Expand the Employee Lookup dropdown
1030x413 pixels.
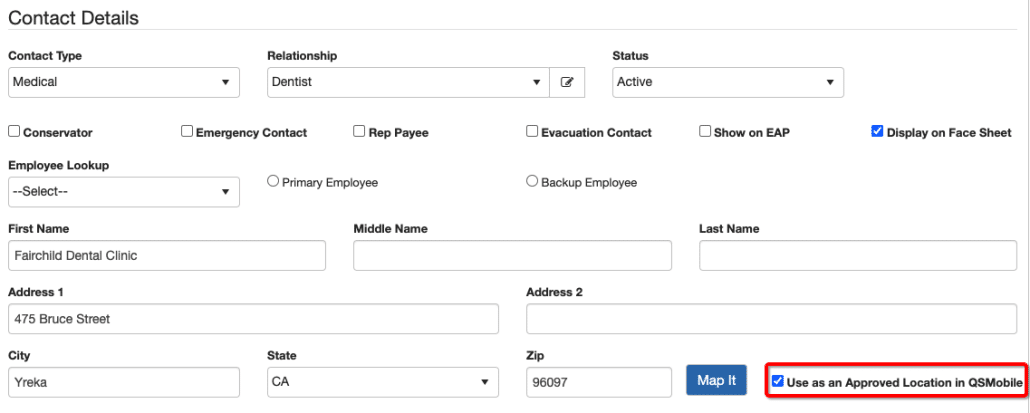[124, 191]
